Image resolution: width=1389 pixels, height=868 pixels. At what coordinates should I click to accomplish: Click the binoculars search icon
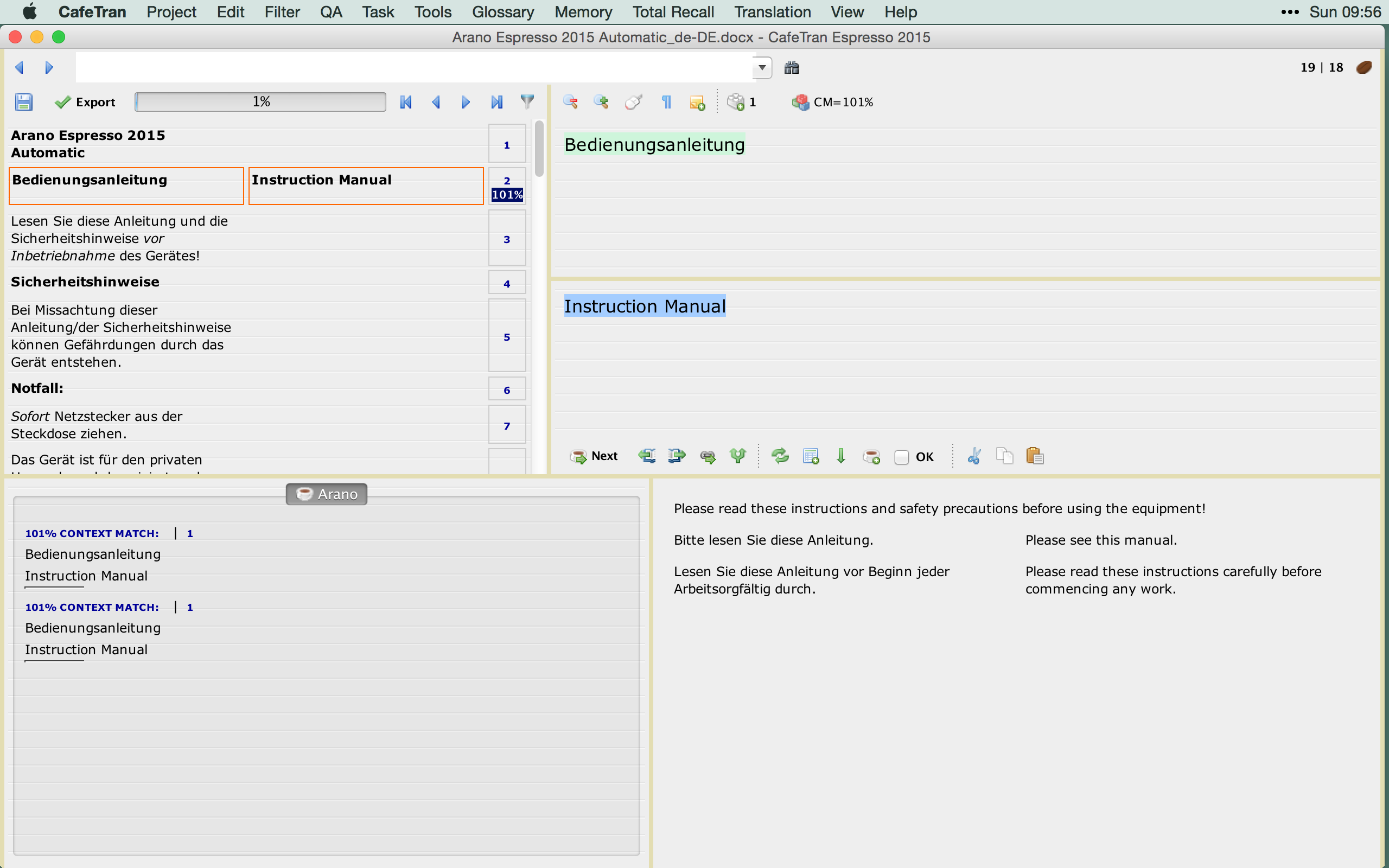pos(792,68)
